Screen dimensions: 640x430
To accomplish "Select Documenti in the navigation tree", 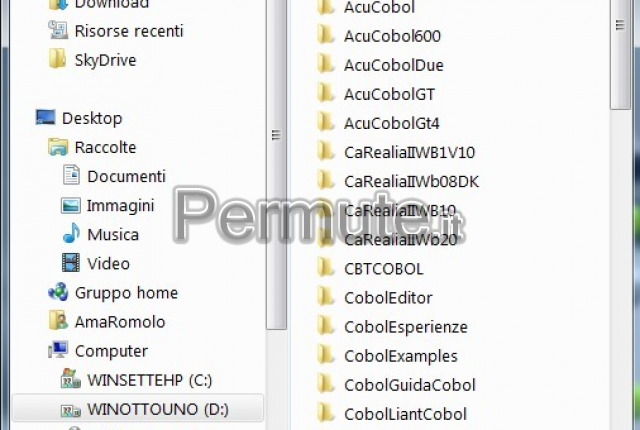I will (126, 176).
